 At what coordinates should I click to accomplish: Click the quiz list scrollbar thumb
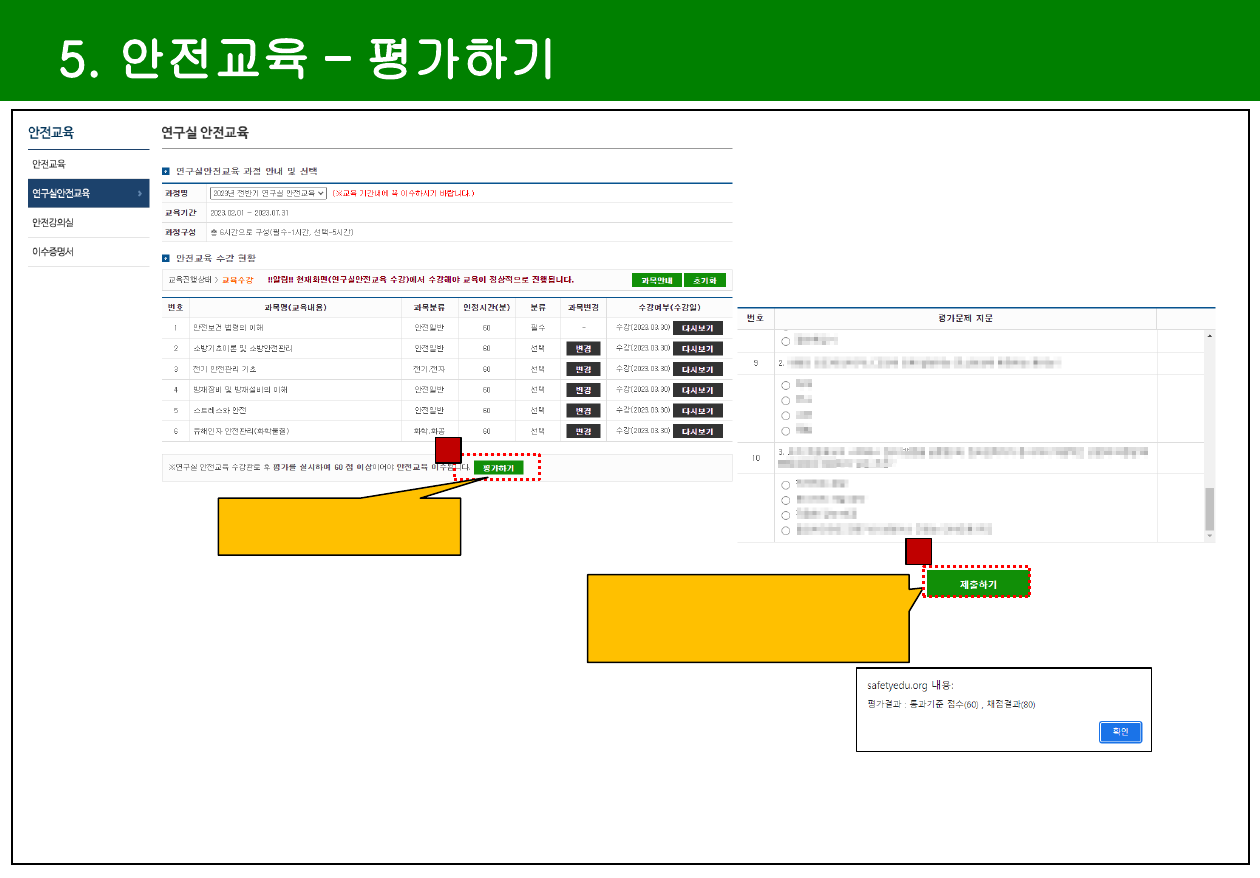pos(1209,508)
